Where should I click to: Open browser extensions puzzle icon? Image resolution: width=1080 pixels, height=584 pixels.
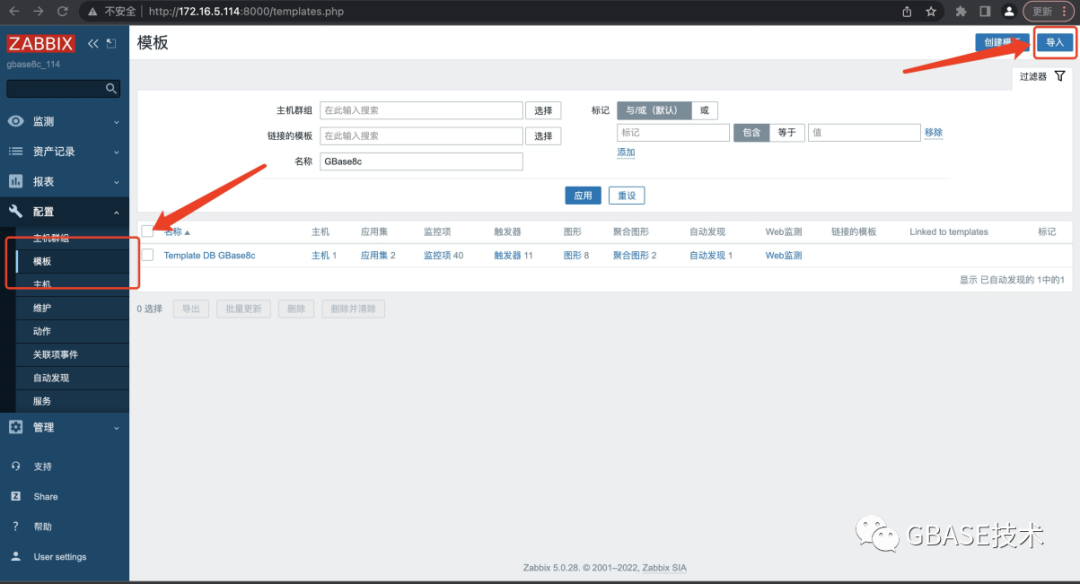point(961,11)
